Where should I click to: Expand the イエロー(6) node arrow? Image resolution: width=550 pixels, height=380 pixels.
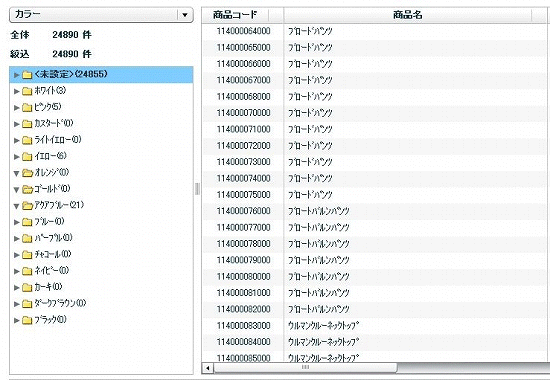pos(16,157)
